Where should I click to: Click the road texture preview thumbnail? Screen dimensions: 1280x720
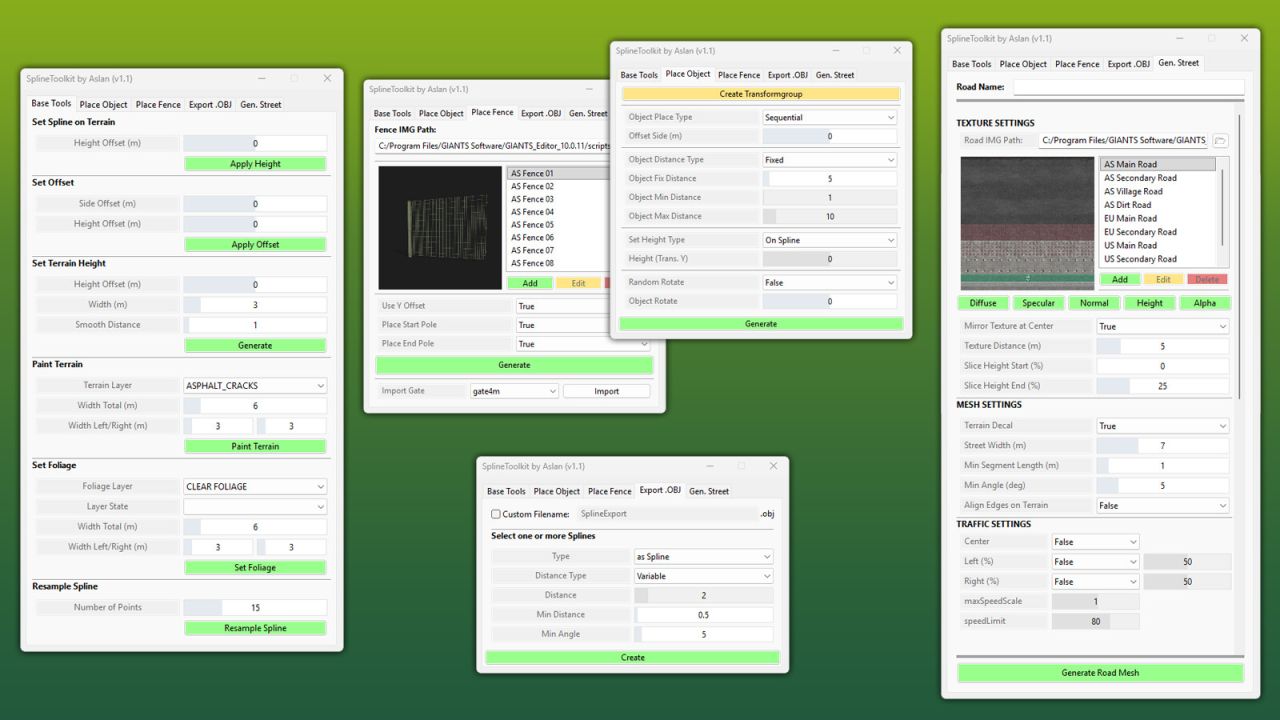1027,222
